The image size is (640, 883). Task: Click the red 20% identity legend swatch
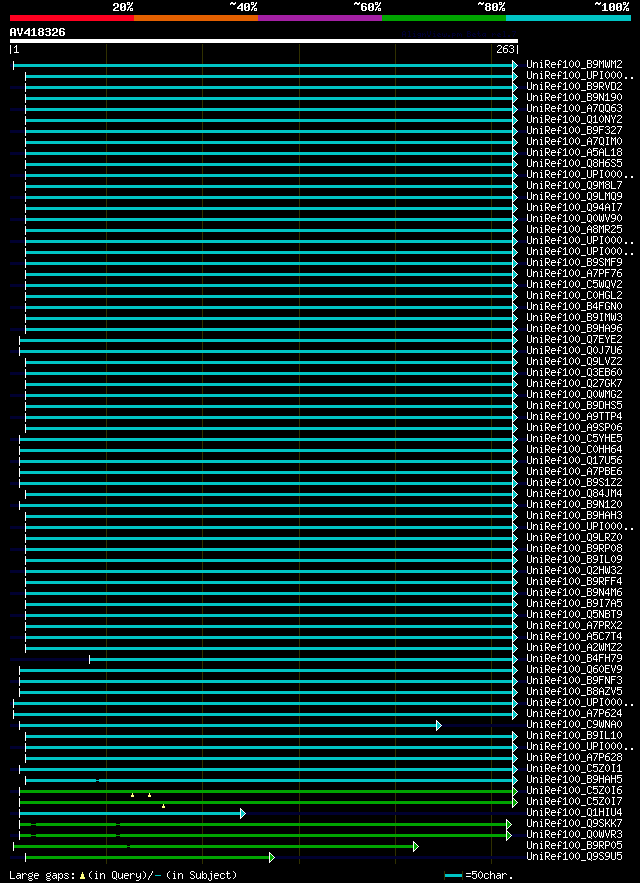tap(72, 18)
